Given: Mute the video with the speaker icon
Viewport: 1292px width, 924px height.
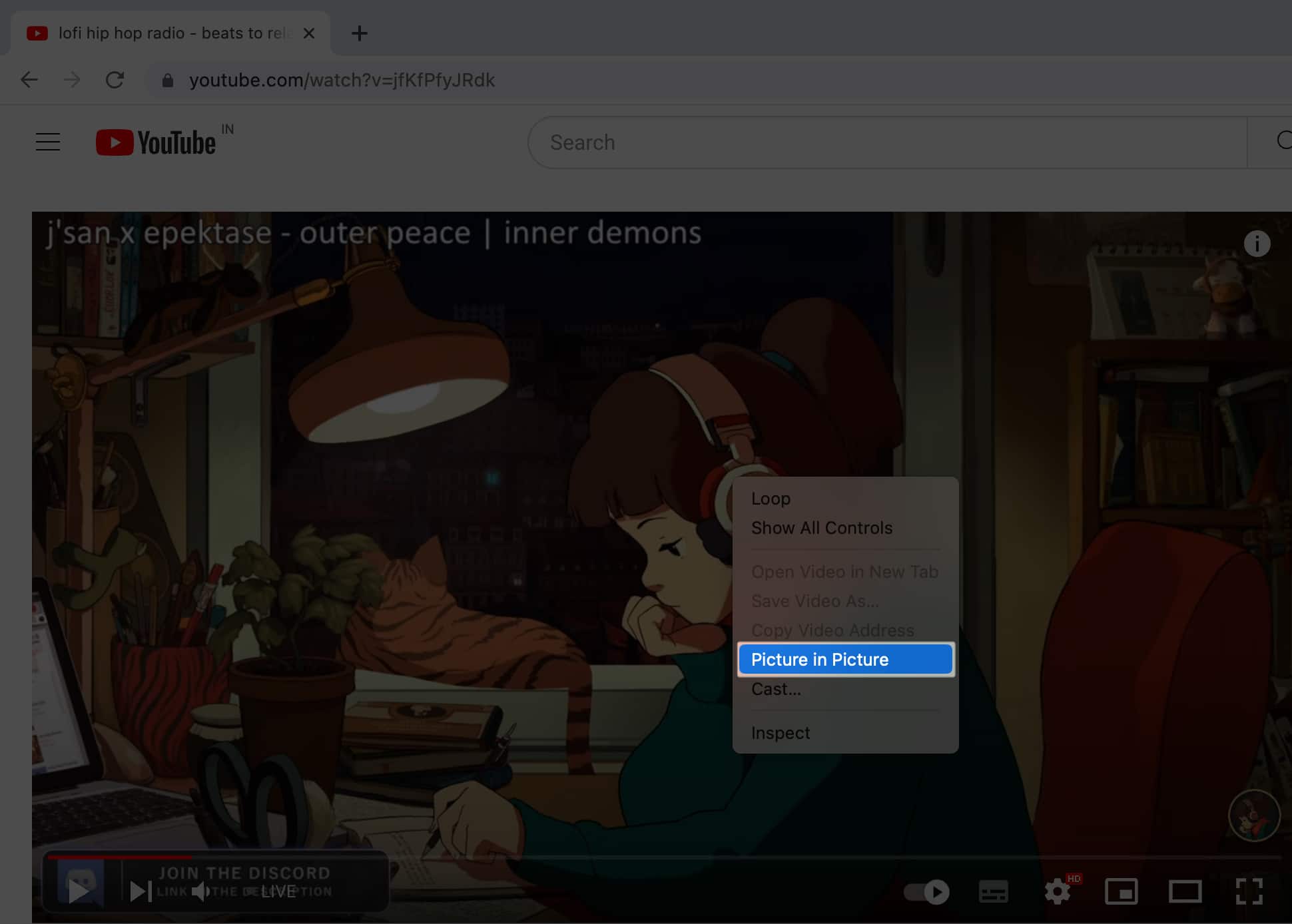Looking at the screenshot, I should [200, 891].
